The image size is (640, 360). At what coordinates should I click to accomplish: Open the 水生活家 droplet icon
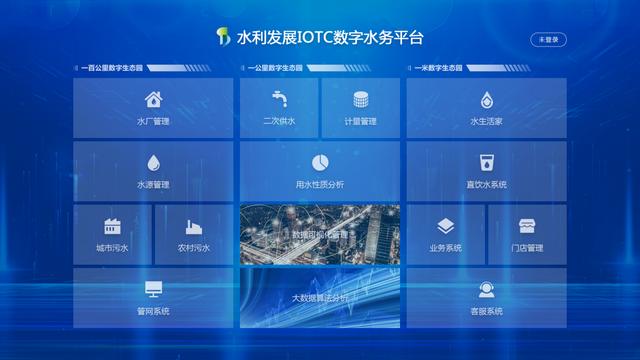(x=487, y=100)
